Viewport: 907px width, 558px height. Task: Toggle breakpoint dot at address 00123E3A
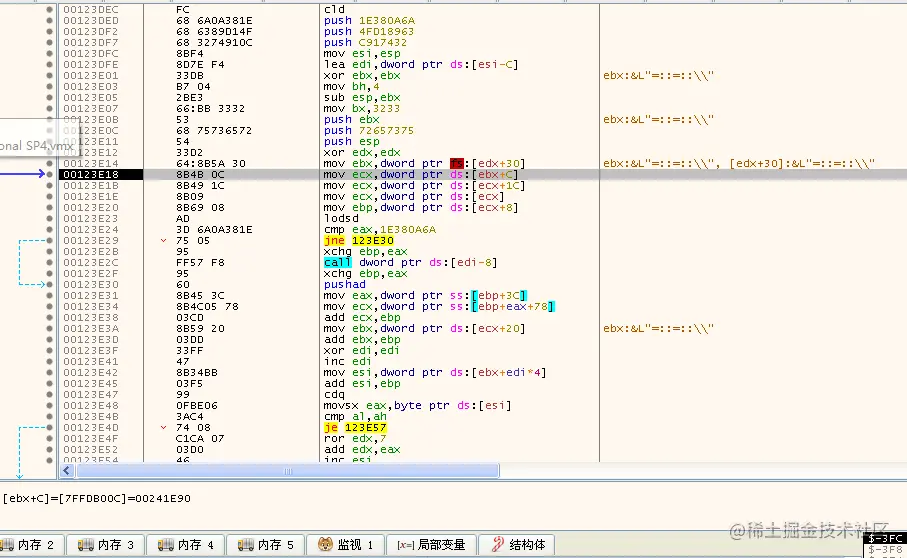tap(49, 328)
